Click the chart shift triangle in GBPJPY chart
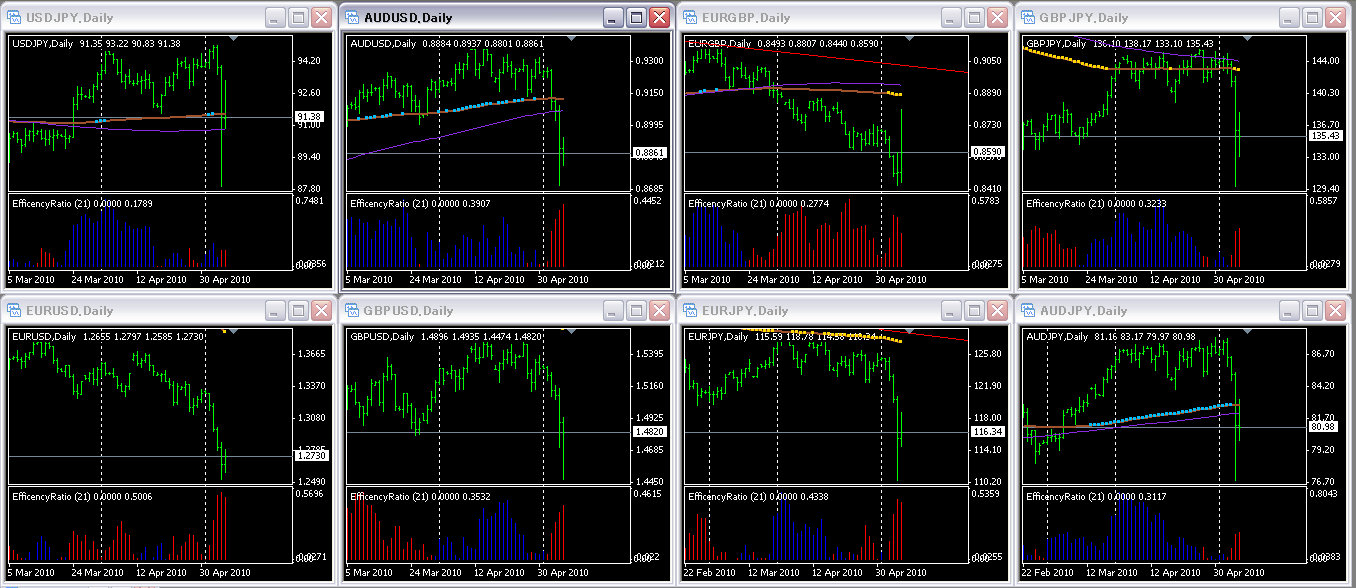 coord(1248,39)
